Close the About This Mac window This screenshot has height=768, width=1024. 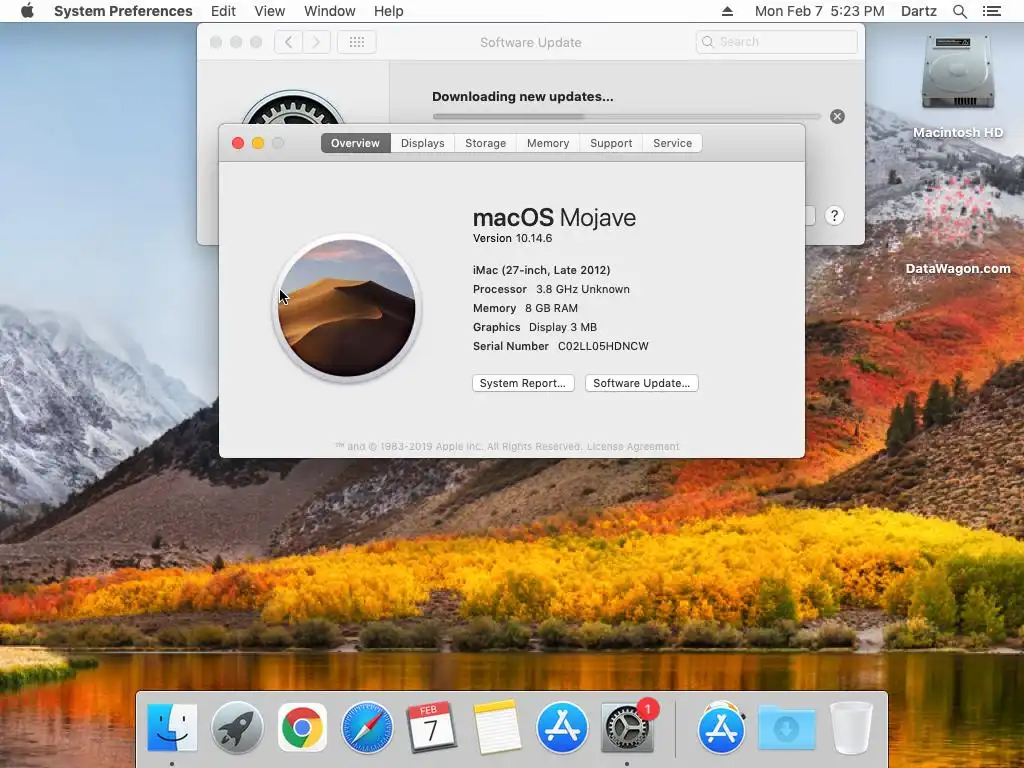point(238,143)
